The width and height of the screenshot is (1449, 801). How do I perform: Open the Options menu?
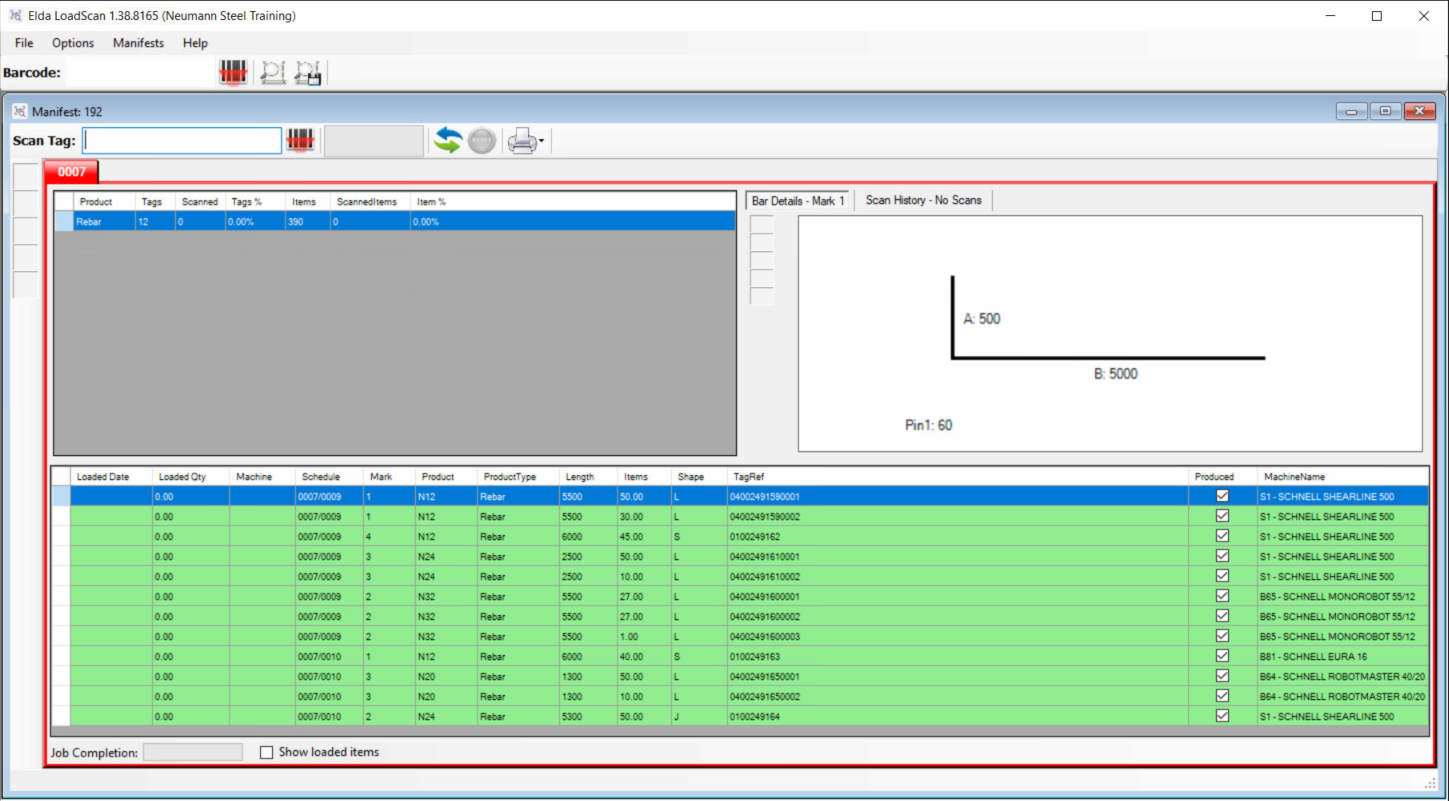[73, 43]
